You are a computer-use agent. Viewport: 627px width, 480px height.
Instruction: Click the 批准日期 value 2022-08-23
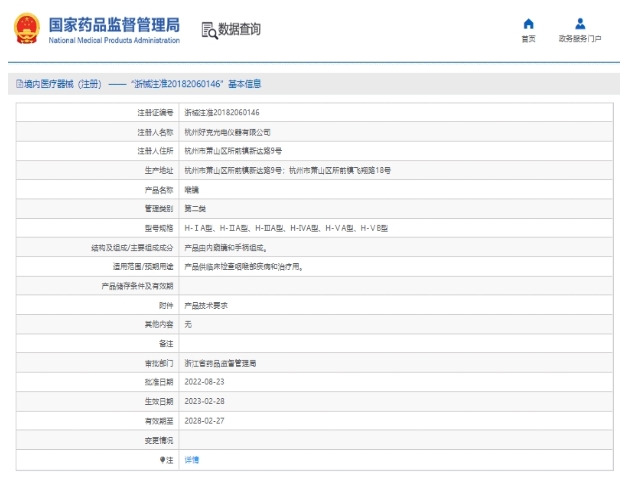(205, 382)
